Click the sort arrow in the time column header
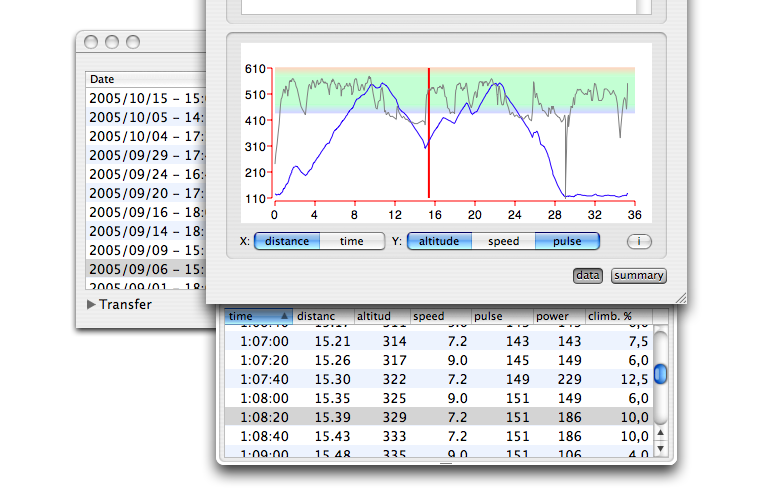The image size is (772, 496). (x=285, y=317)
